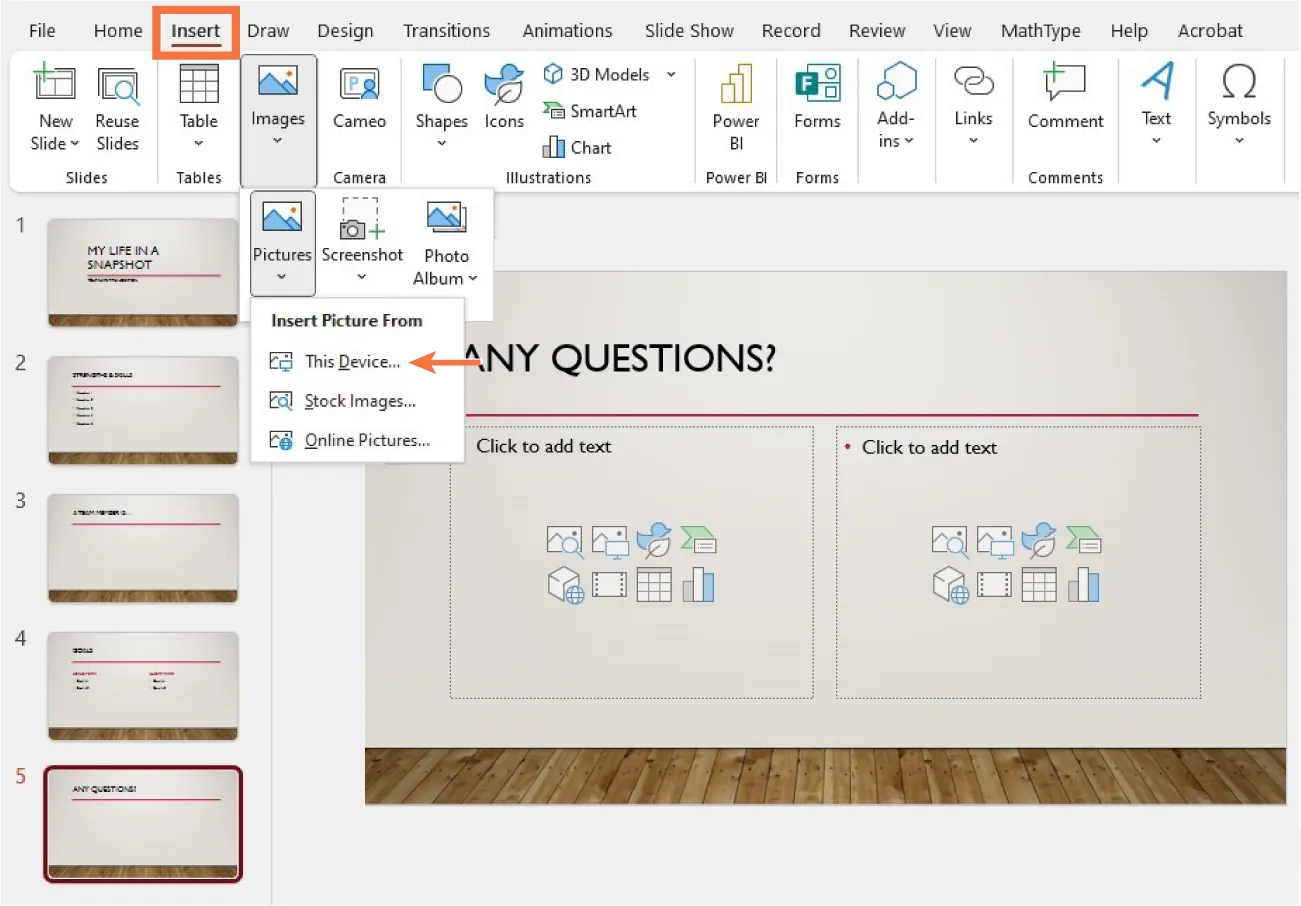
Task: Open the Slide Show tab
Action: pyautogui.click(x=688, y=30)
